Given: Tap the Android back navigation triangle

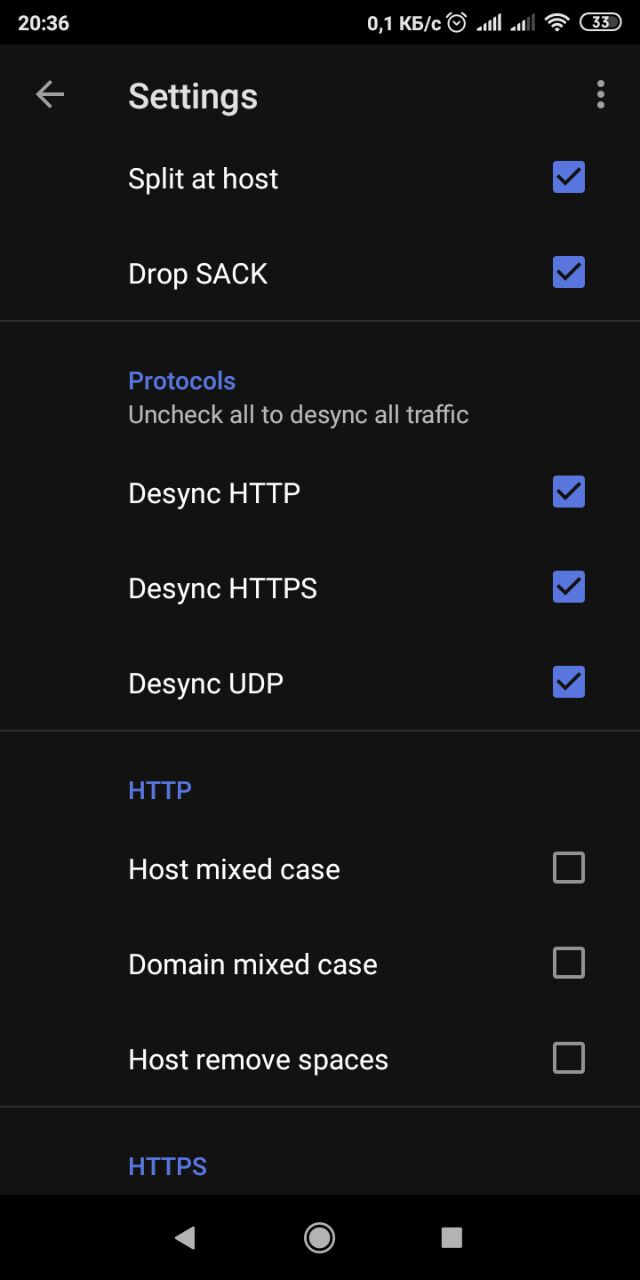Looking at the screenshot, I should [184, 1238].
